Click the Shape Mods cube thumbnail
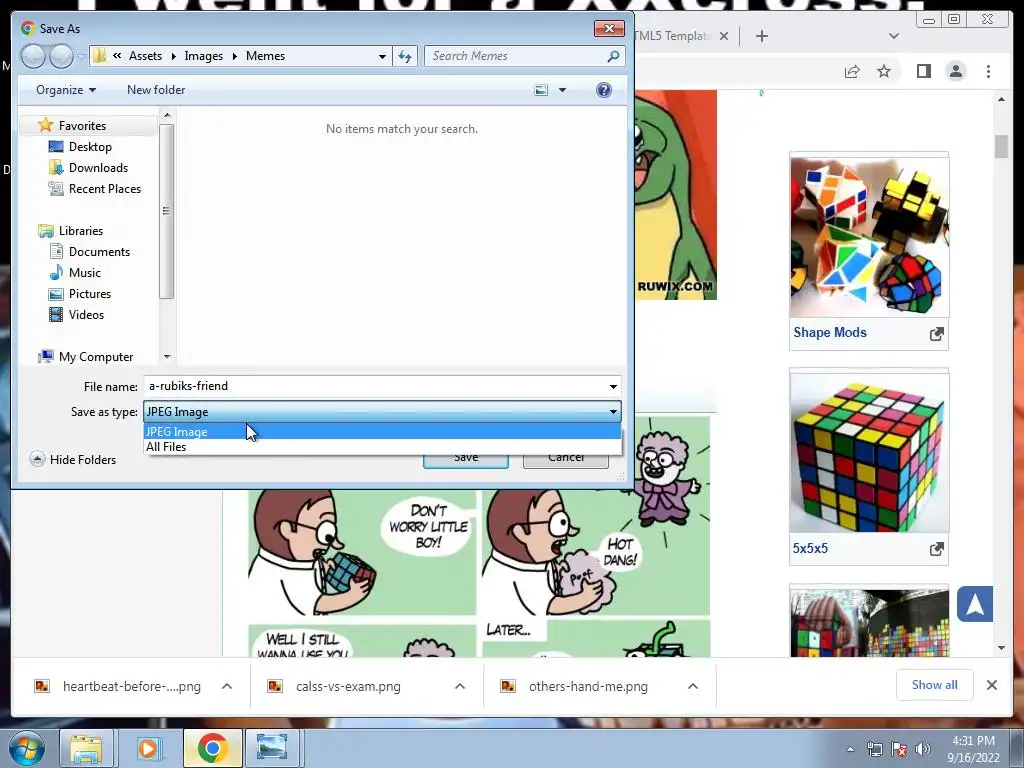Viewport: 1024px width, 768px height. tap(869, 237)
